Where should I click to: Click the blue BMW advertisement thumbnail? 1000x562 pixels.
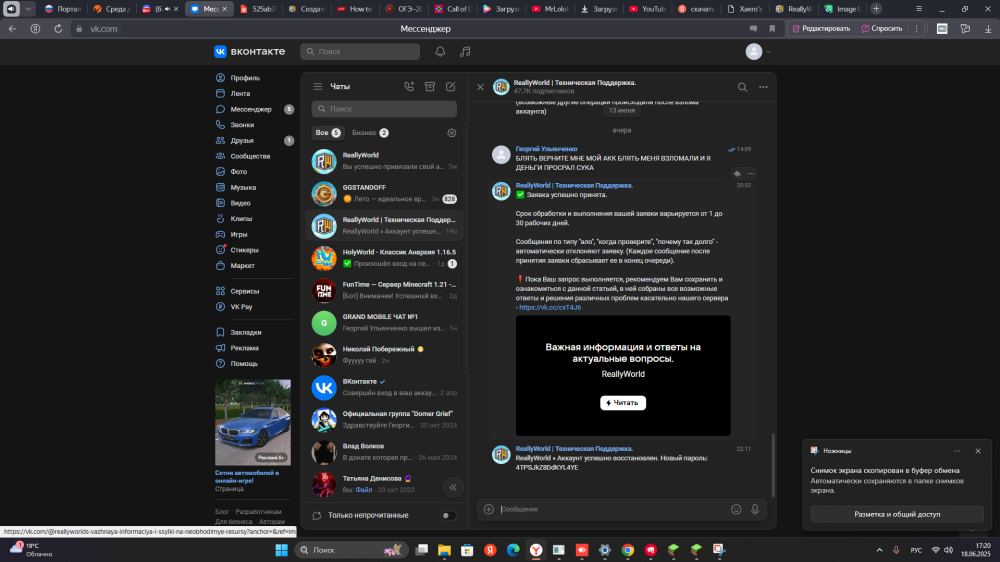(x=253, y=422)
